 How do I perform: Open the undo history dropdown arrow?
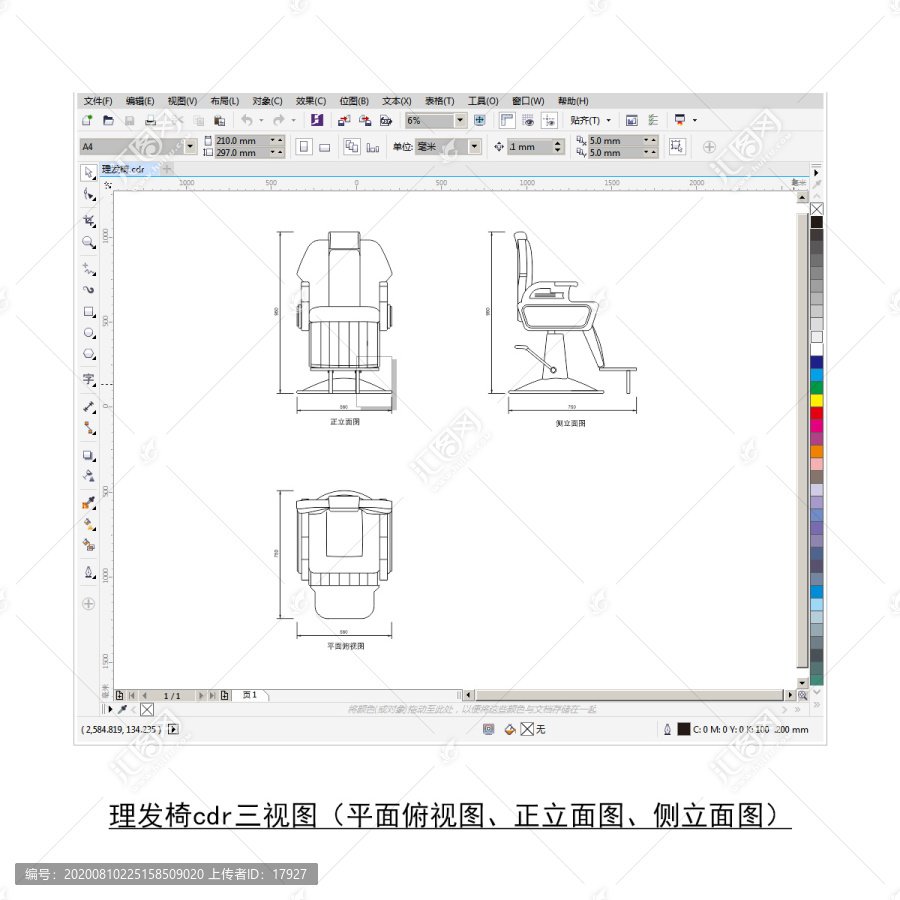(x=261, y=121)
